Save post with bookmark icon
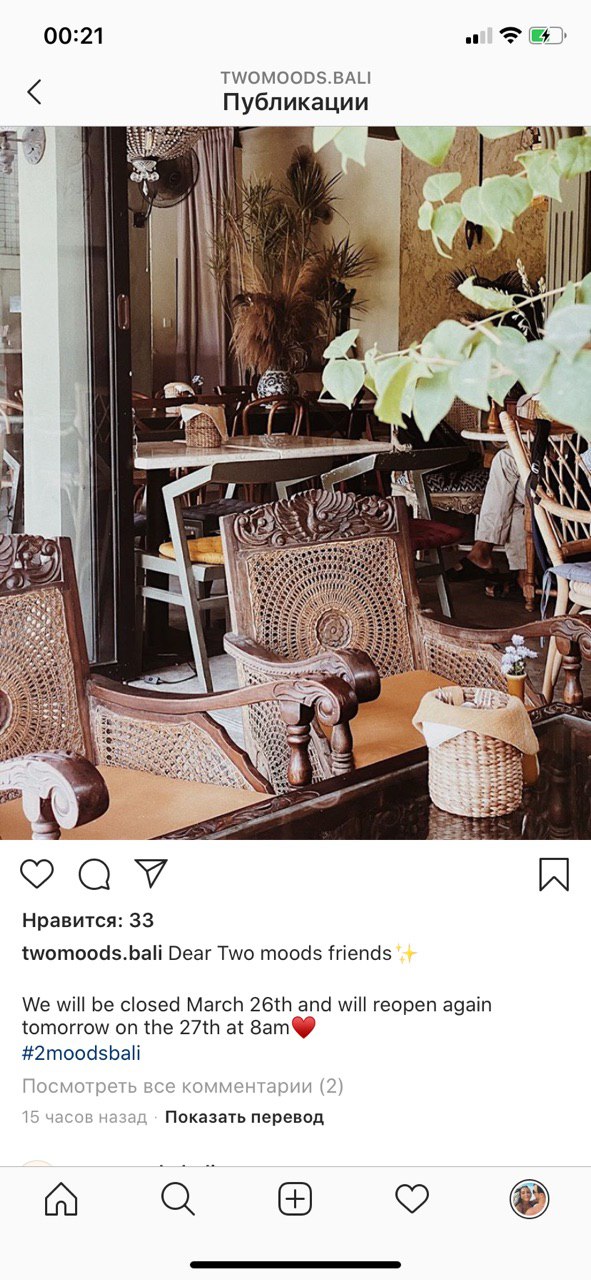 click(x=554, y=874)
